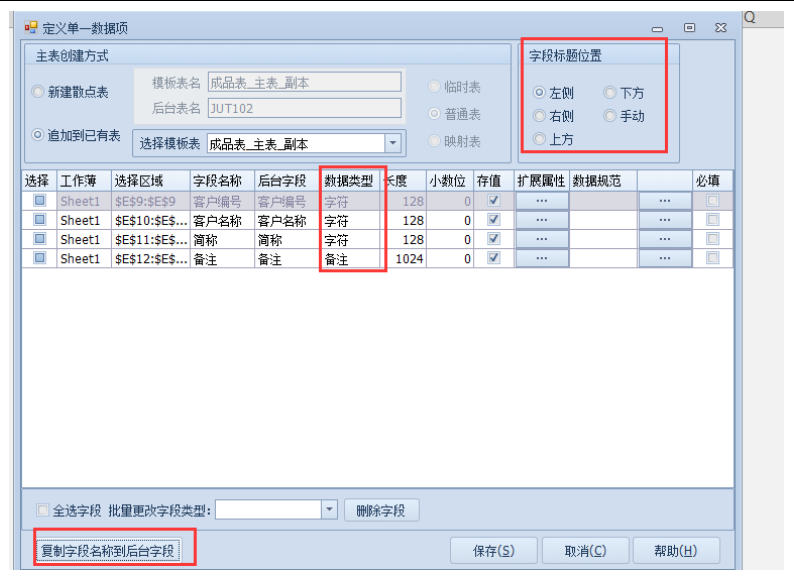
Task: Tick the selection checkbox for 客户名称 row
Action: click(40, 220)
